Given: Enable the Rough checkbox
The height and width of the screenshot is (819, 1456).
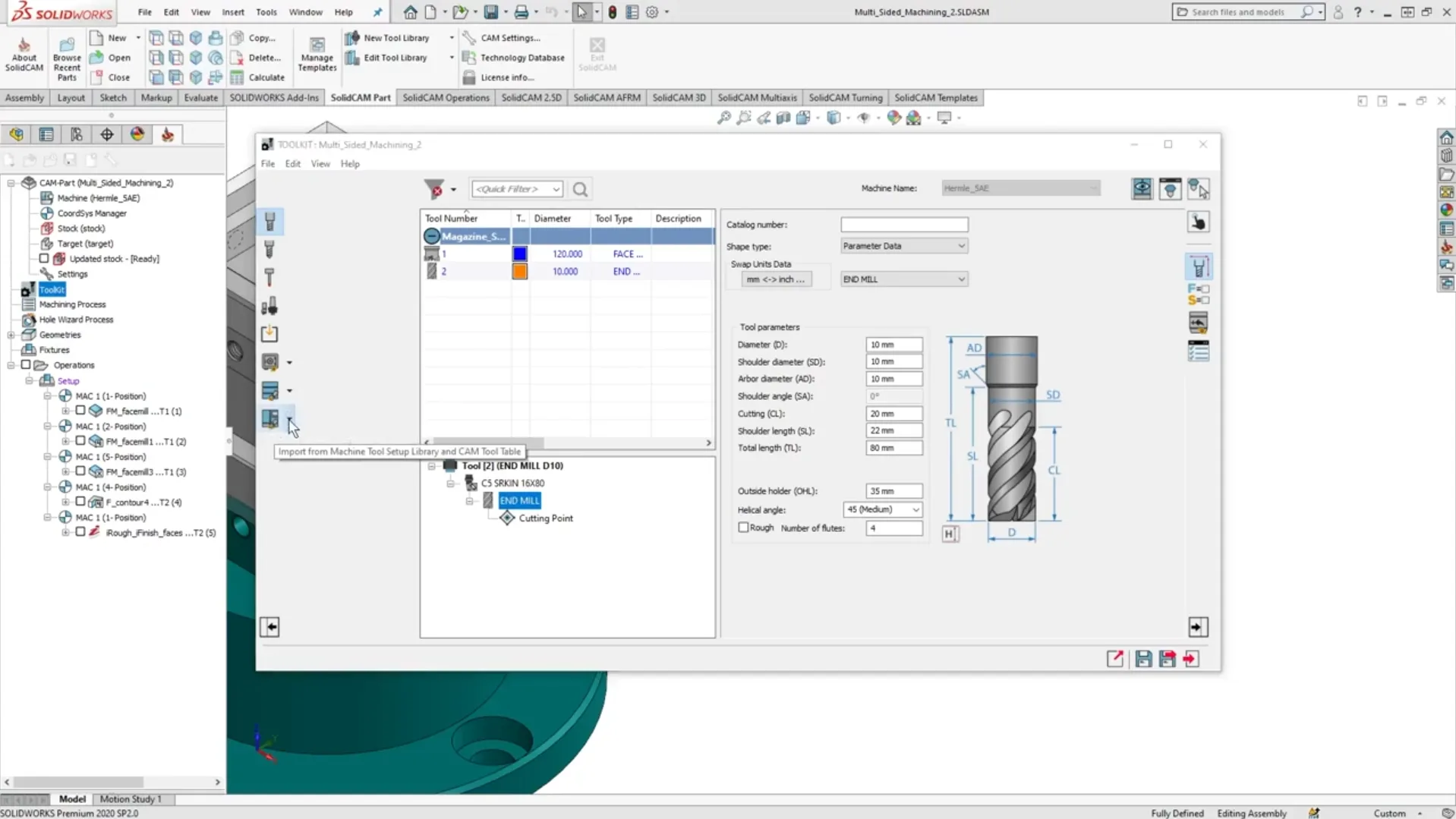Looking at the screenshot, I should tap(743, 528).
